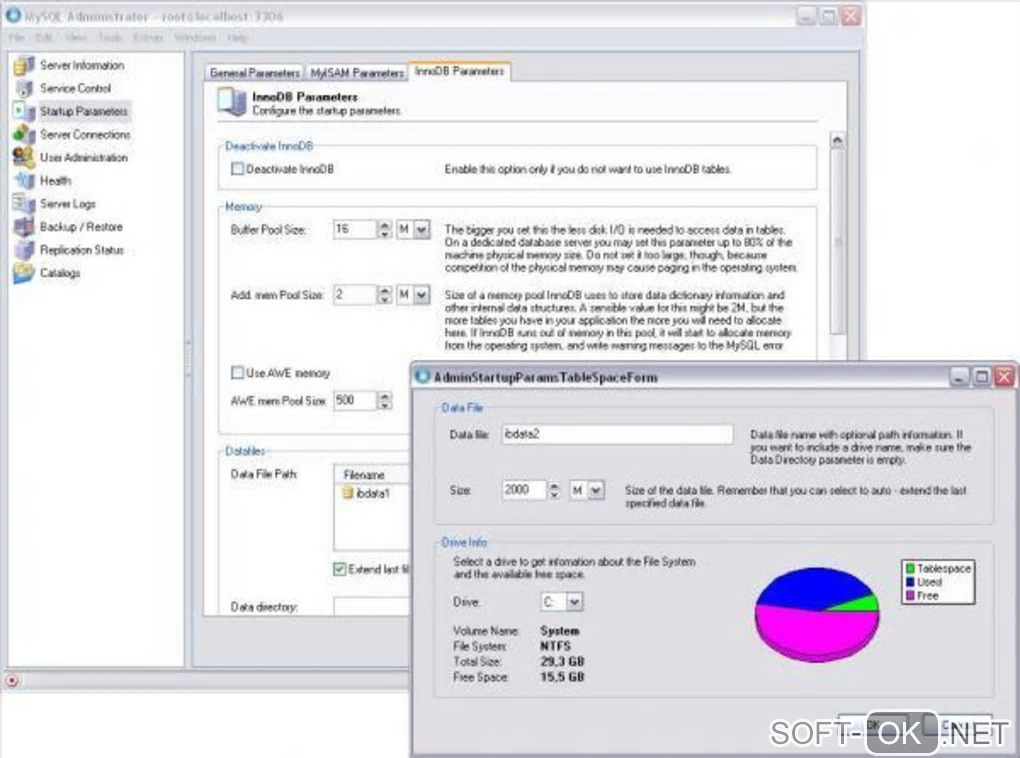The height and width of the screenshot is (758, 1020).
Task: Toggle the Extend last file checkbox
Action: coord(340,569)
